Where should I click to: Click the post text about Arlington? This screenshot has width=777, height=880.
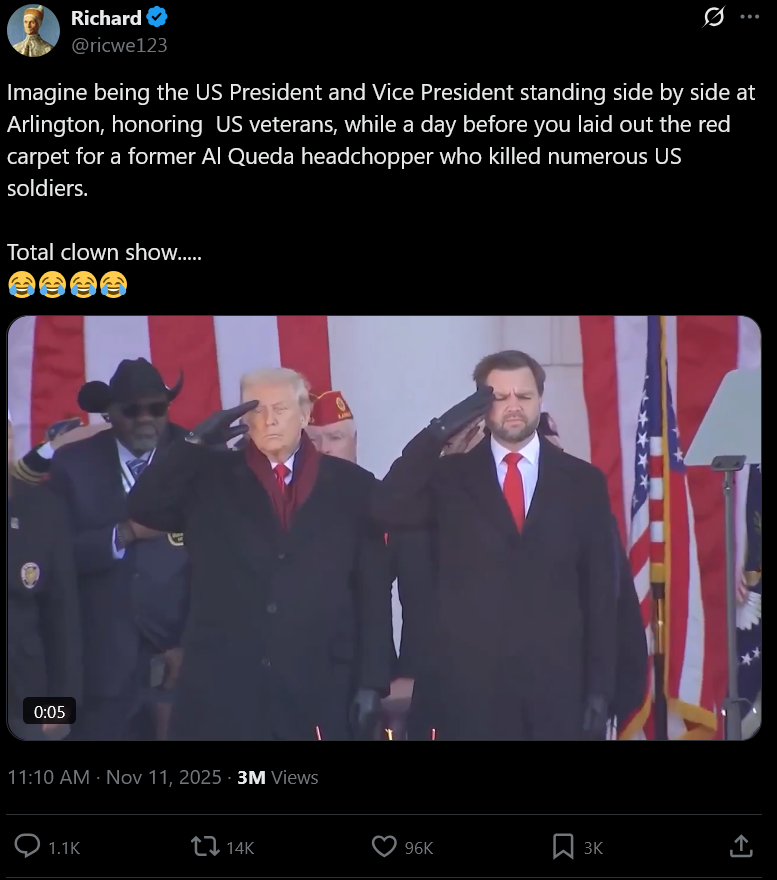pos(382,140)
